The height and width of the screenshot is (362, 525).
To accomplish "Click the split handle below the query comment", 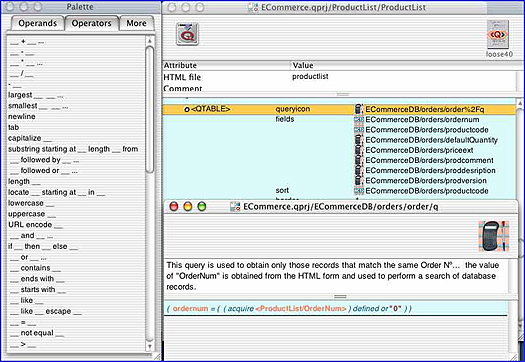I will pos(340,296).
